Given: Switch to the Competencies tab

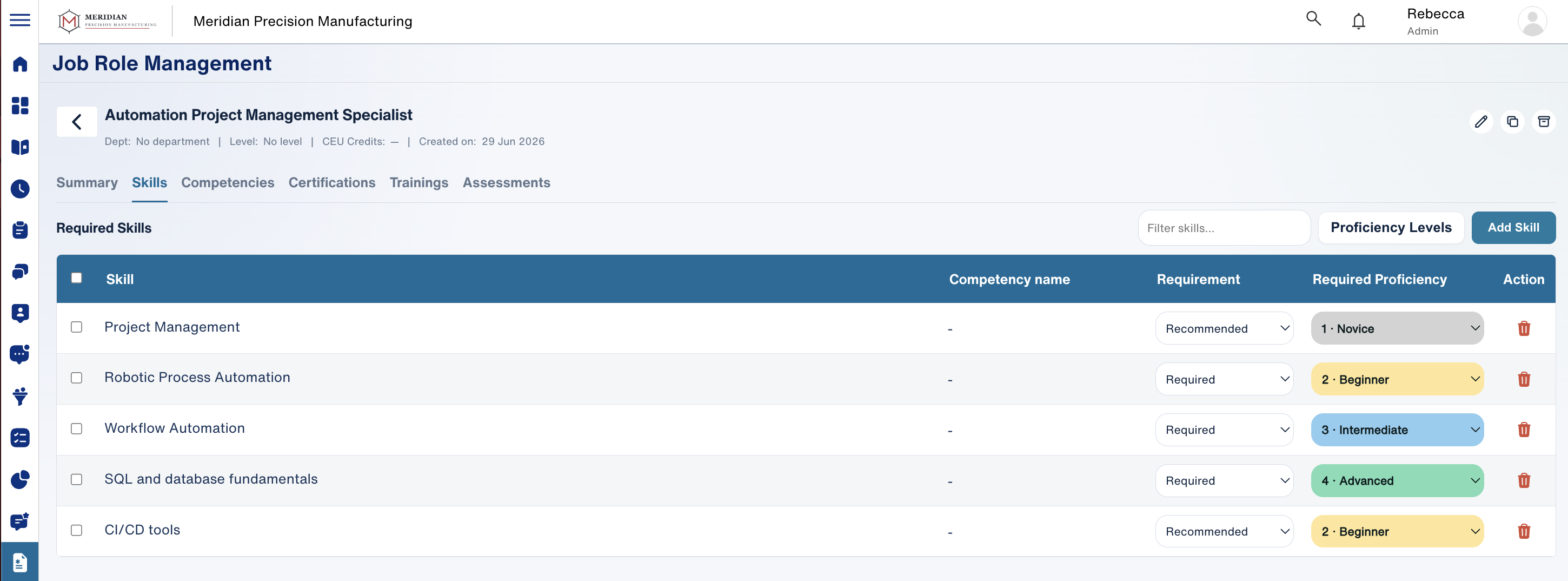Looking at the screenshot, I should (x=228, y=183).
